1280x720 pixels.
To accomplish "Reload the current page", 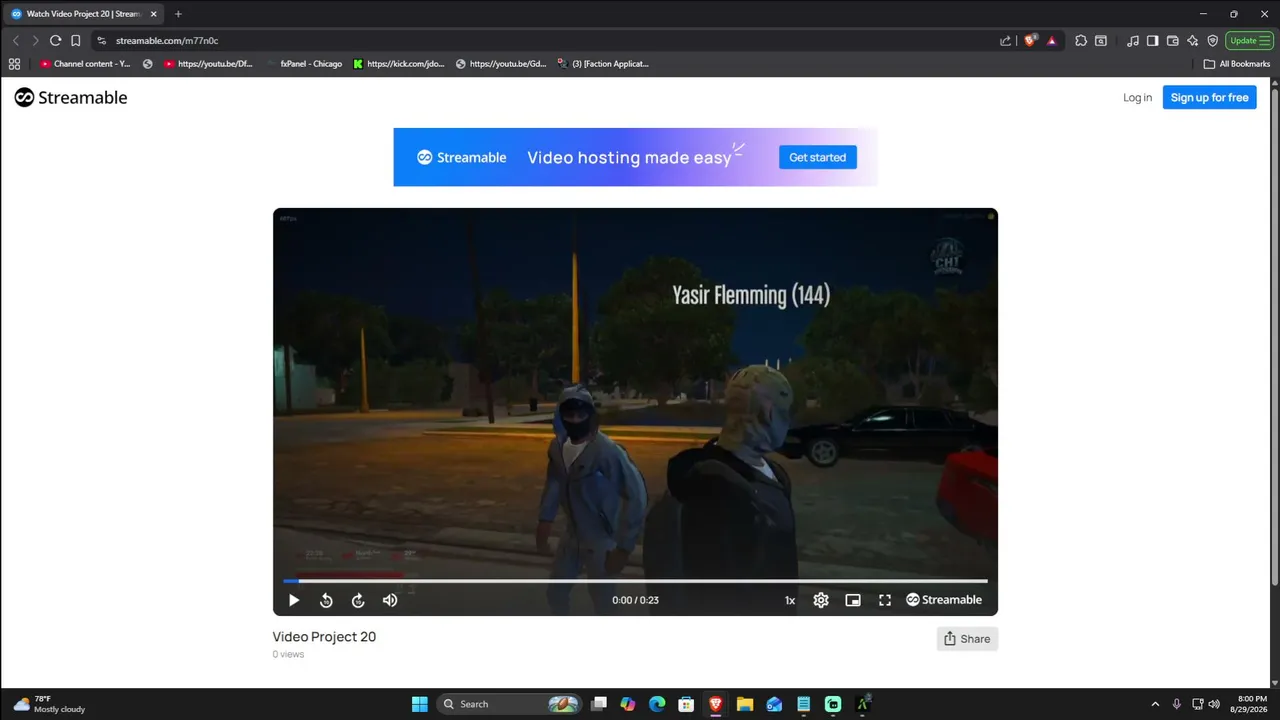I will 55,41.
